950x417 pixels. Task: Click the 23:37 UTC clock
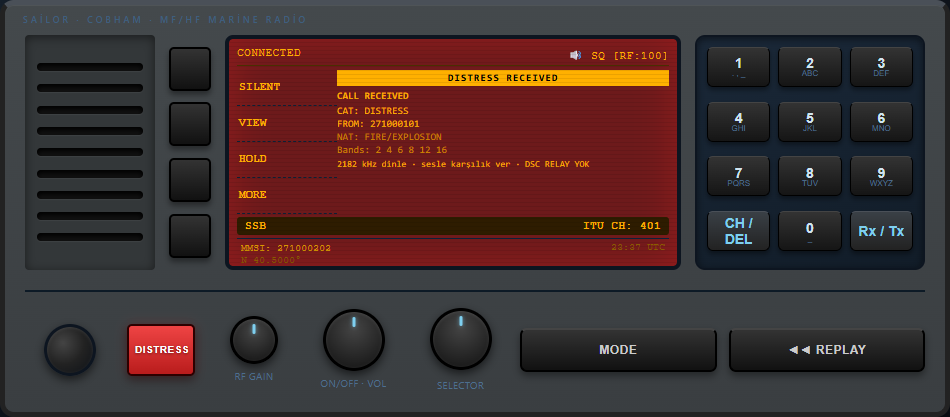tap(638, 247)
